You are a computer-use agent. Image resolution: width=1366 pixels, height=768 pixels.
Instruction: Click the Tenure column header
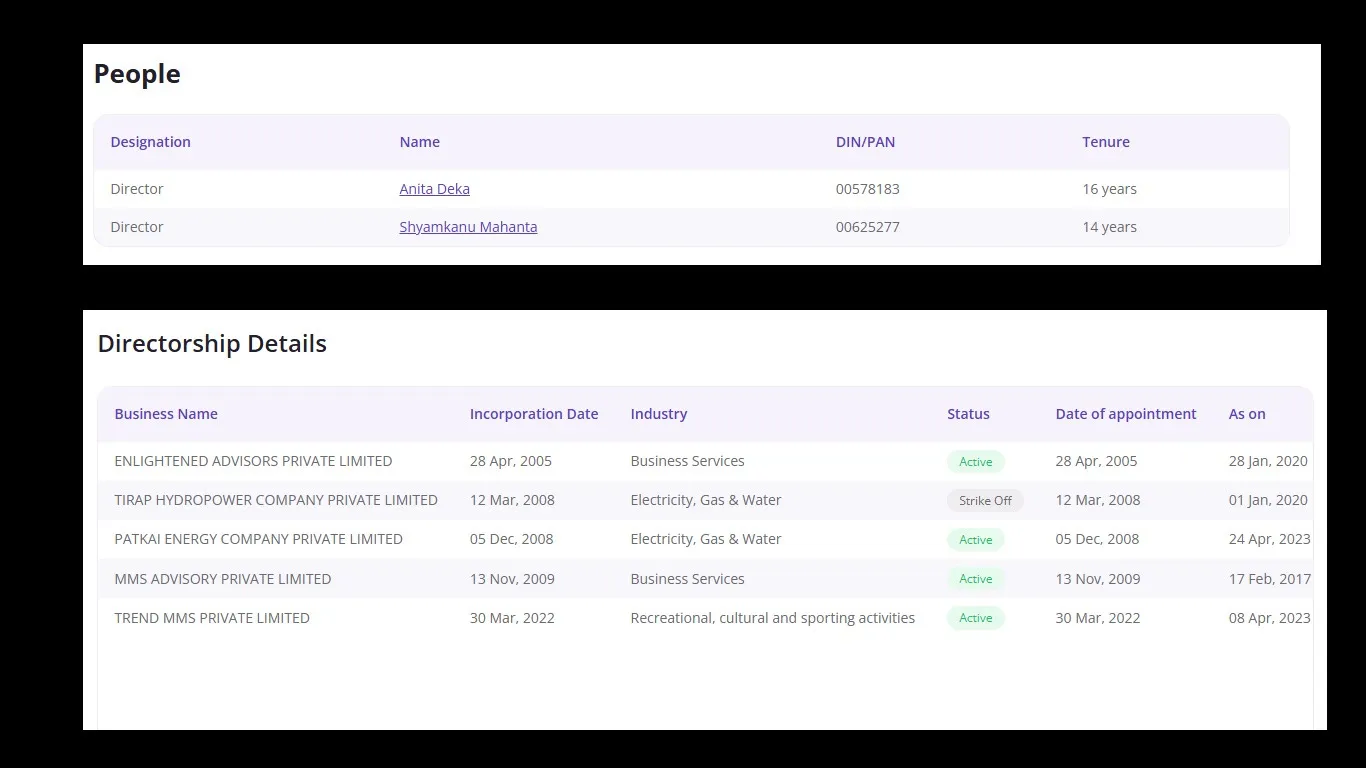(x=1105, y=142)
